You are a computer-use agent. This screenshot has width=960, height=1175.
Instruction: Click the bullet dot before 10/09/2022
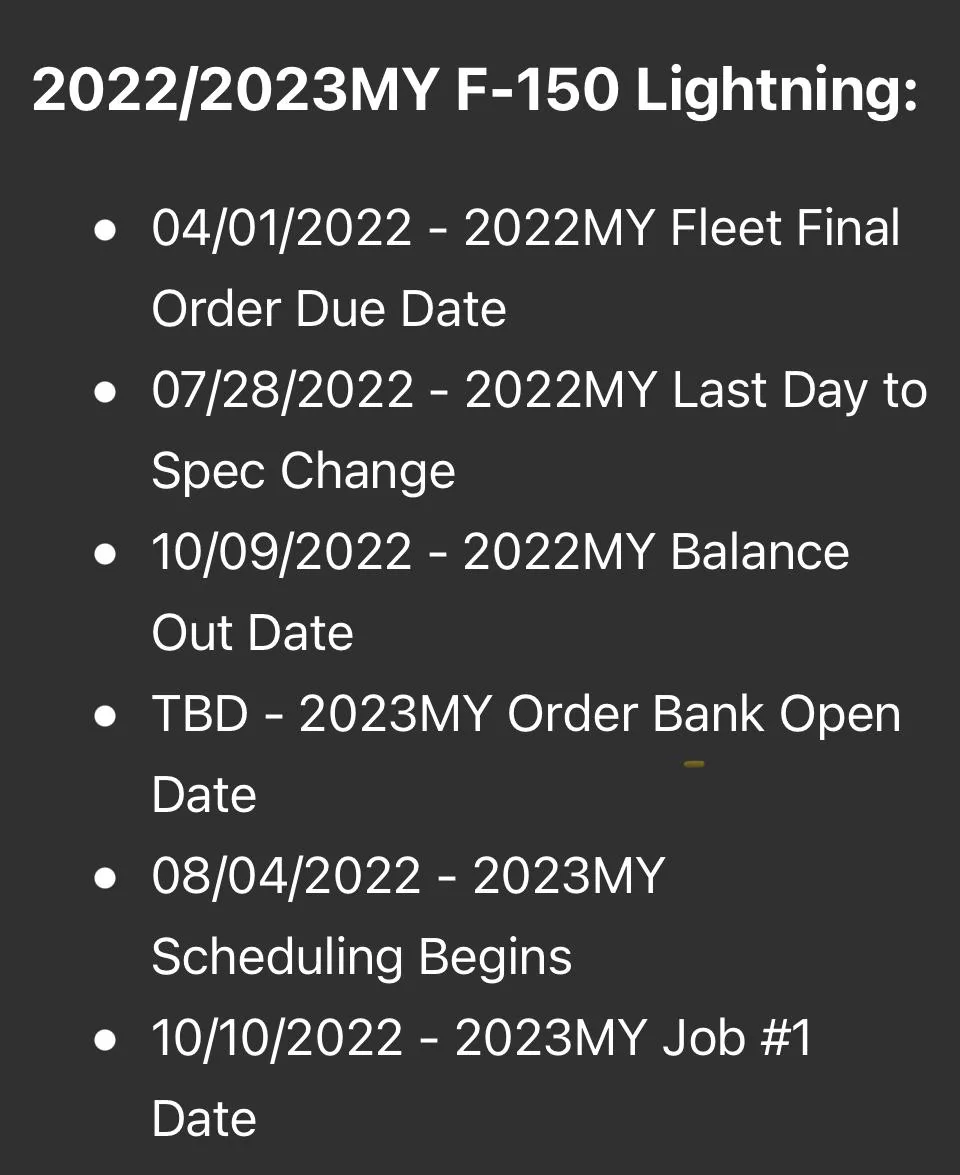104,553
